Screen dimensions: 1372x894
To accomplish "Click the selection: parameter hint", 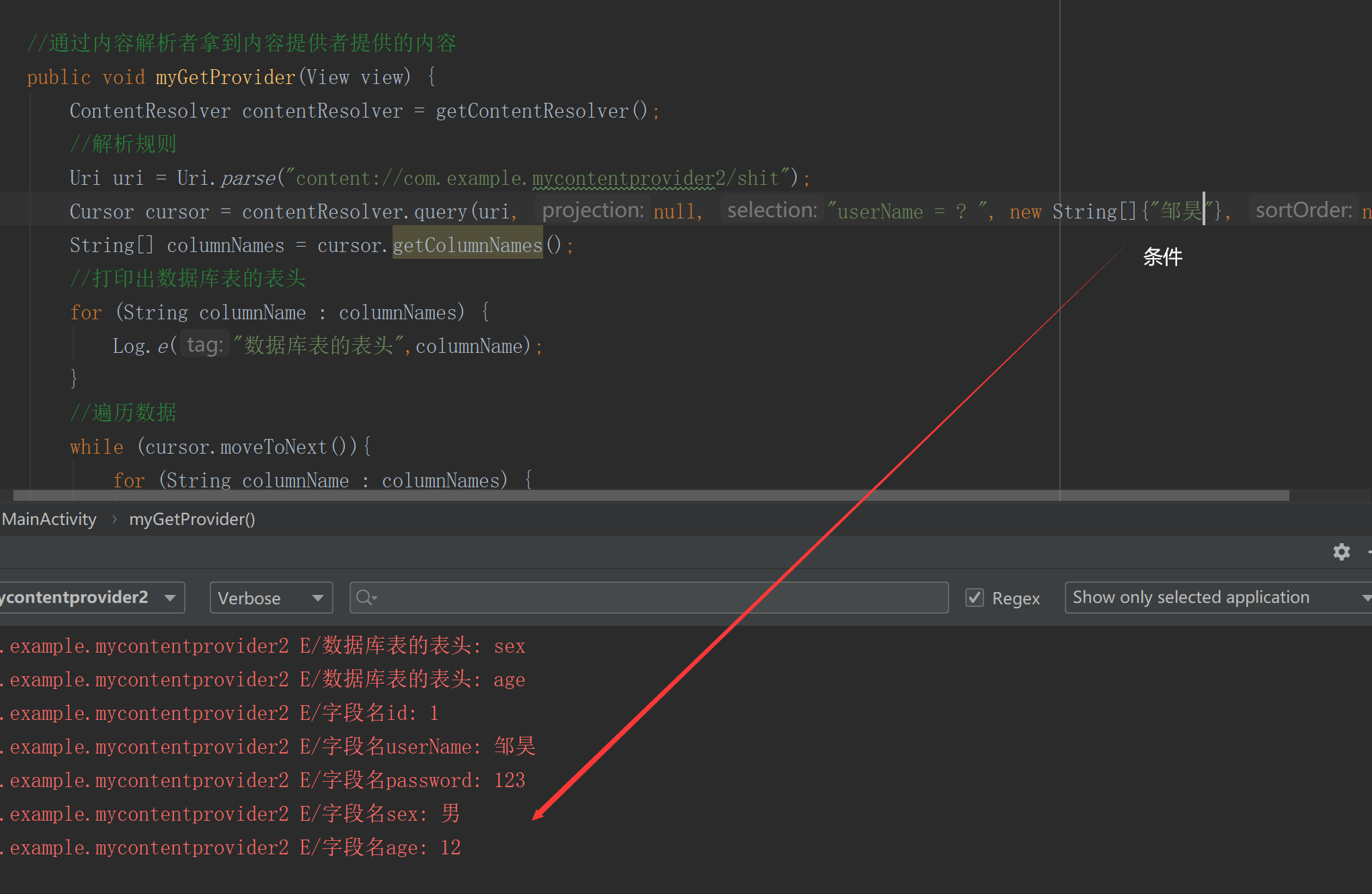I will click(x=772, y=210).
